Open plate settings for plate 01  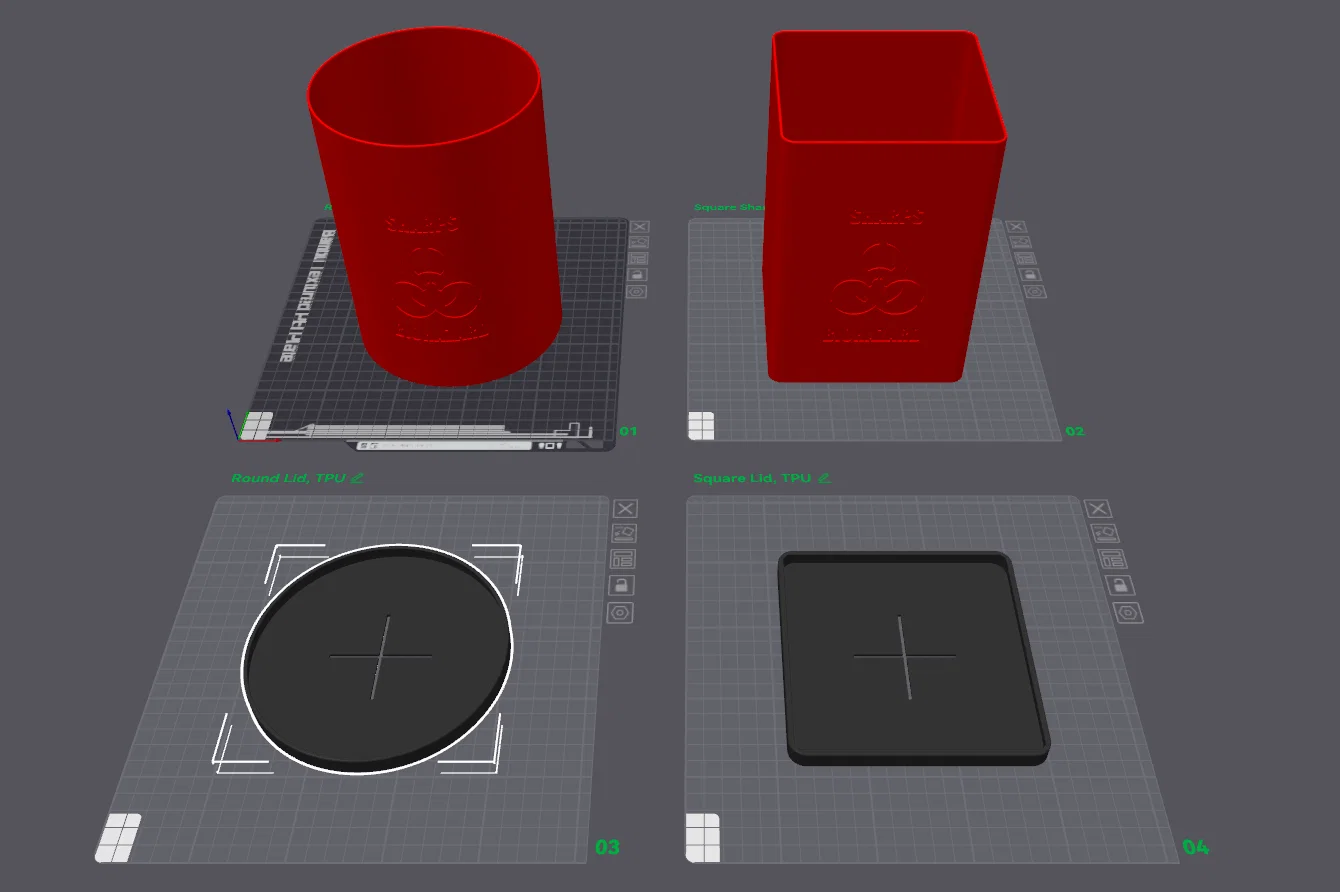pos(636,291)
